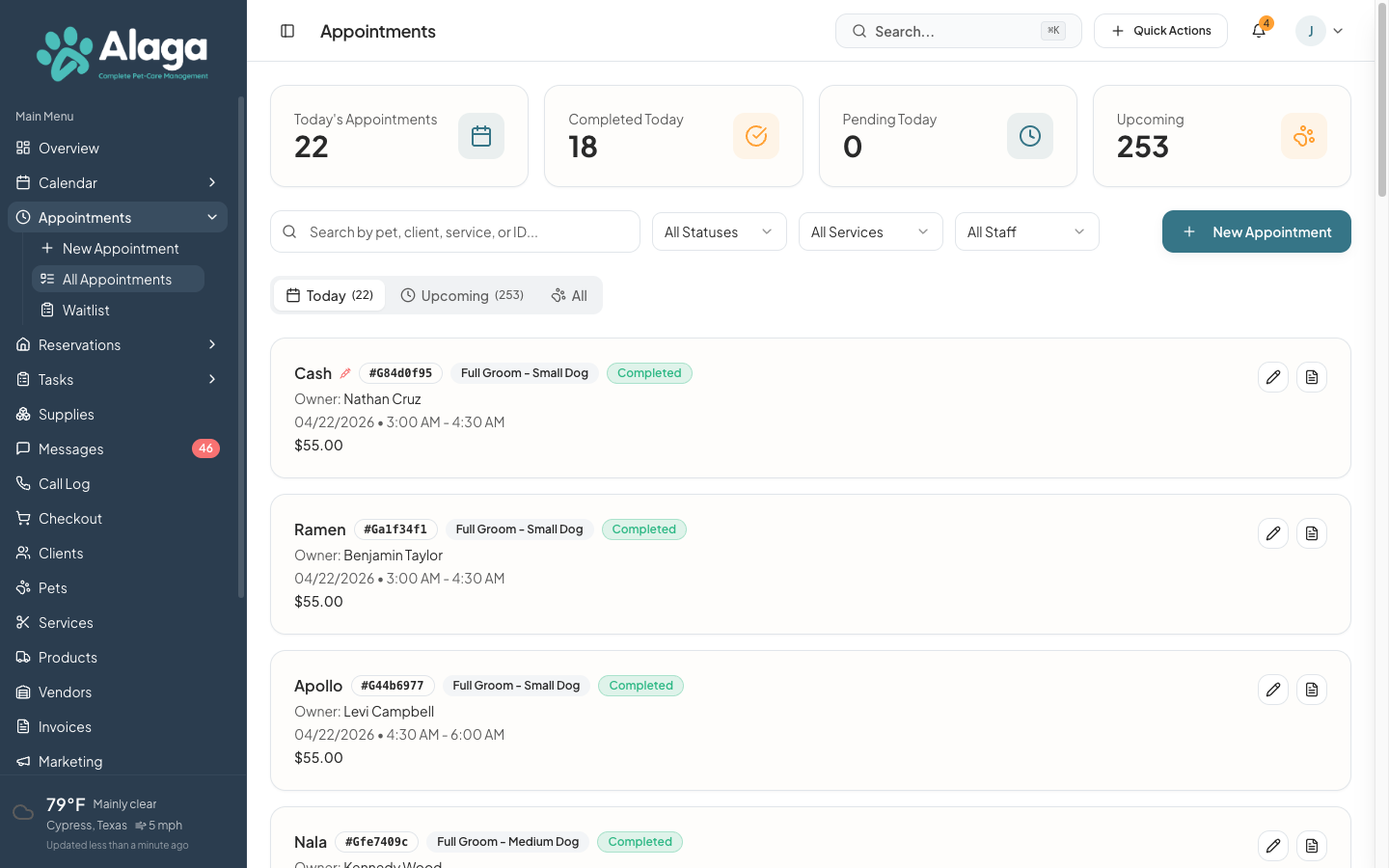
Task: Edit Nala's appointment with pencil icon
Action: [x=1273, y=846]
